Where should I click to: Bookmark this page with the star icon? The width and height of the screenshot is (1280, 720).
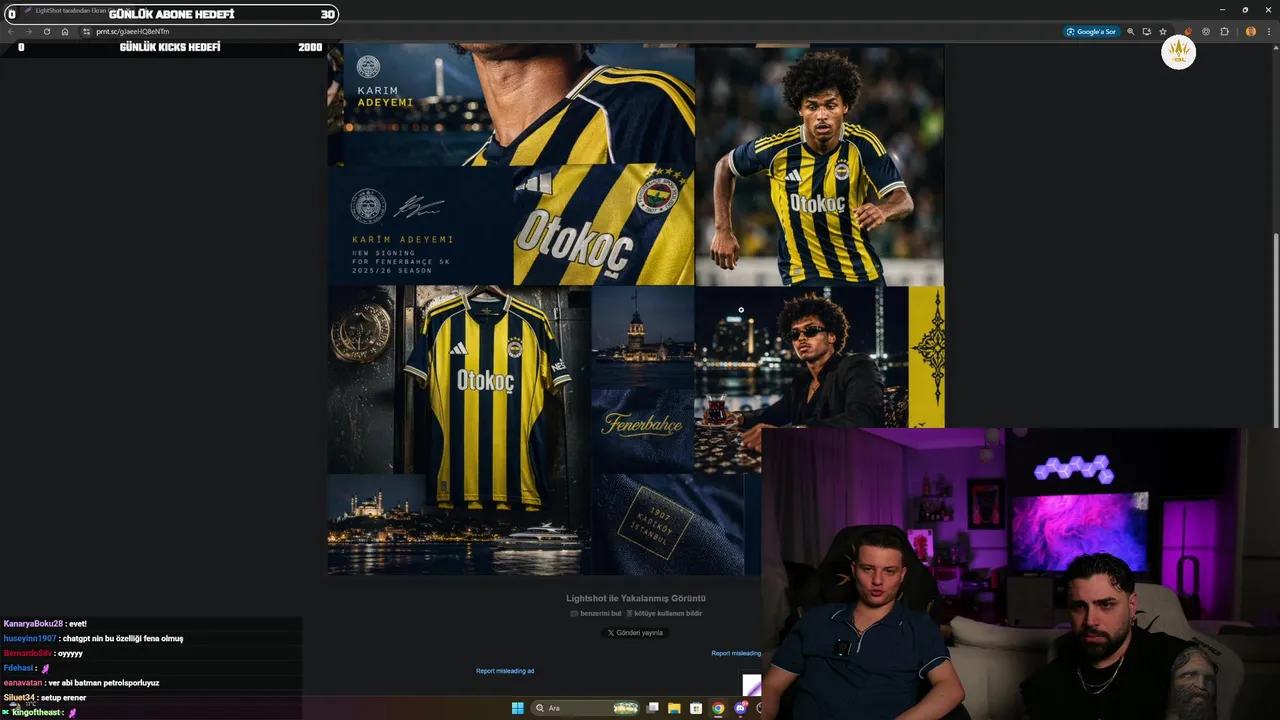1163,32
